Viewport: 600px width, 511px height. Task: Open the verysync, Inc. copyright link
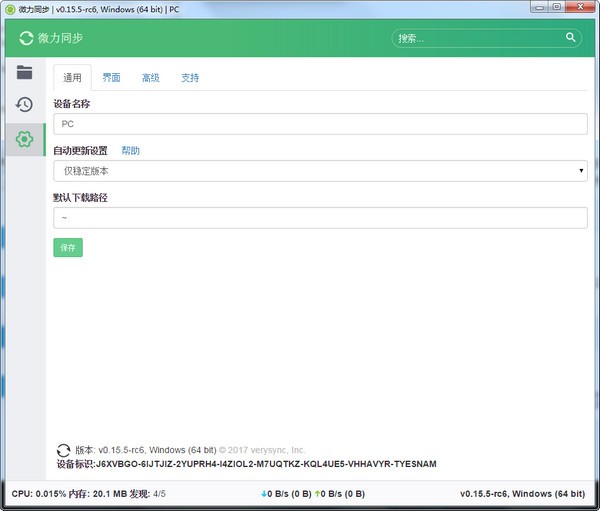[x=274, y=450]
